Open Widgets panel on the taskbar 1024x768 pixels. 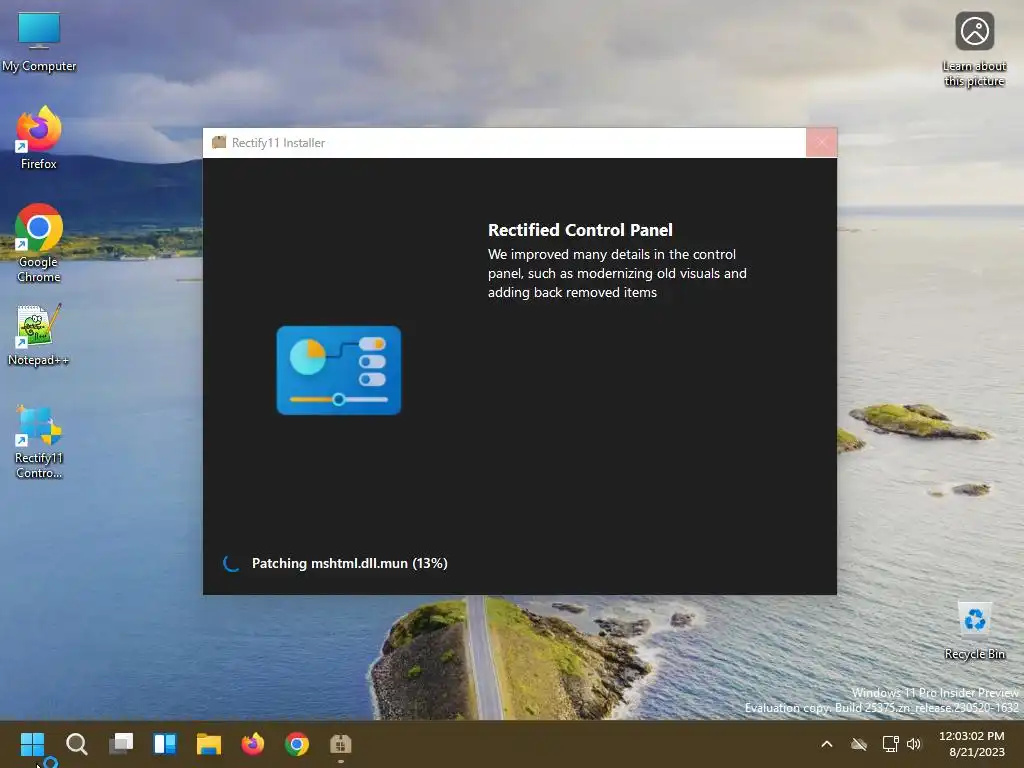[165, 744]
